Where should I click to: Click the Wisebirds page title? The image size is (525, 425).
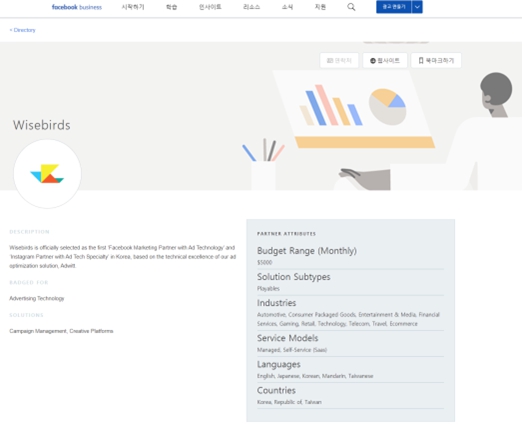pyautogui.click(x=42, y=125)
